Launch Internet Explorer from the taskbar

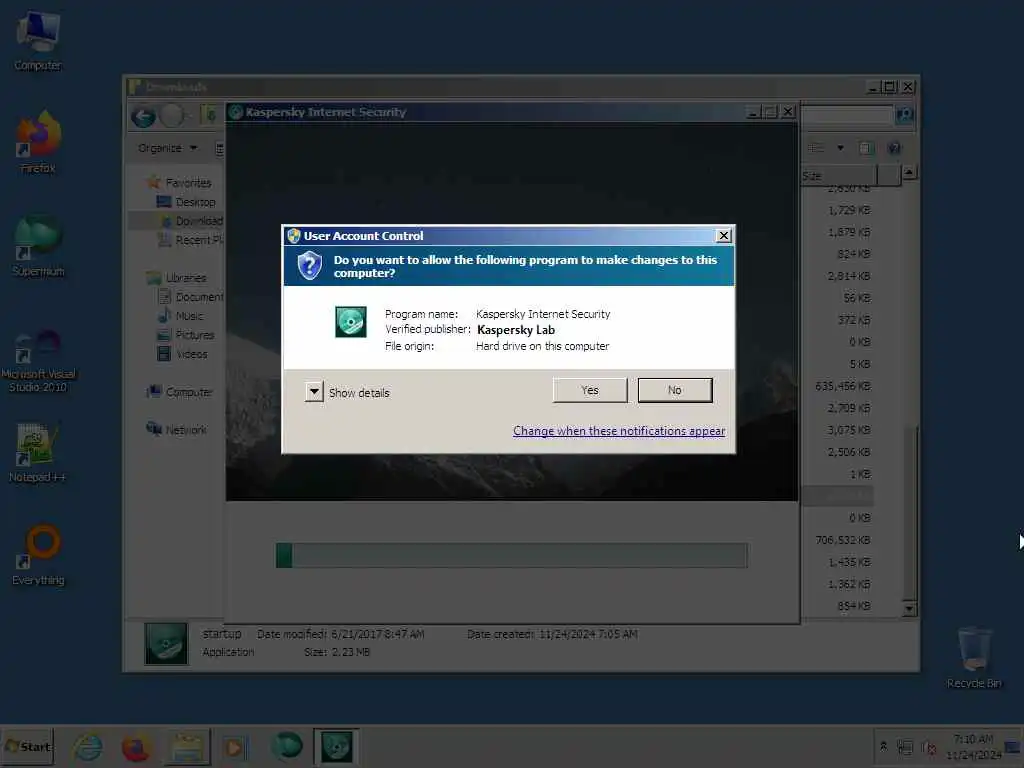point(88,747)
